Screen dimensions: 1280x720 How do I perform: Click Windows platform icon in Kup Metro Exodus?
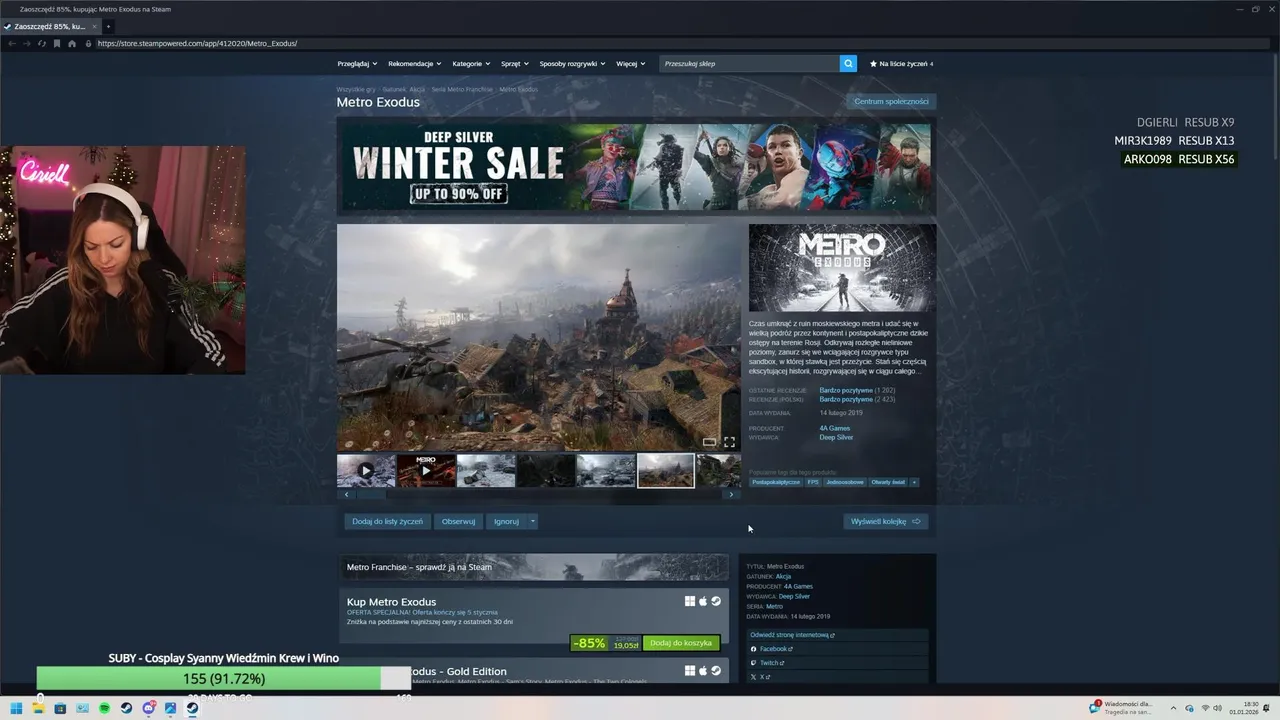pyautogui.click(x=690, y=601)
